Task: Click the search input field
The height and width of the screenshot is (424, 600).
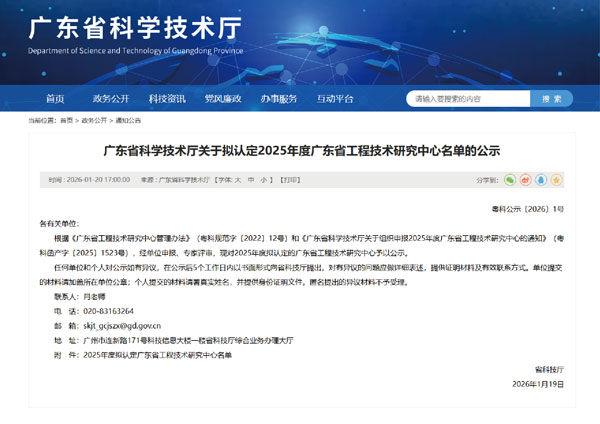Action: (466, 98)
